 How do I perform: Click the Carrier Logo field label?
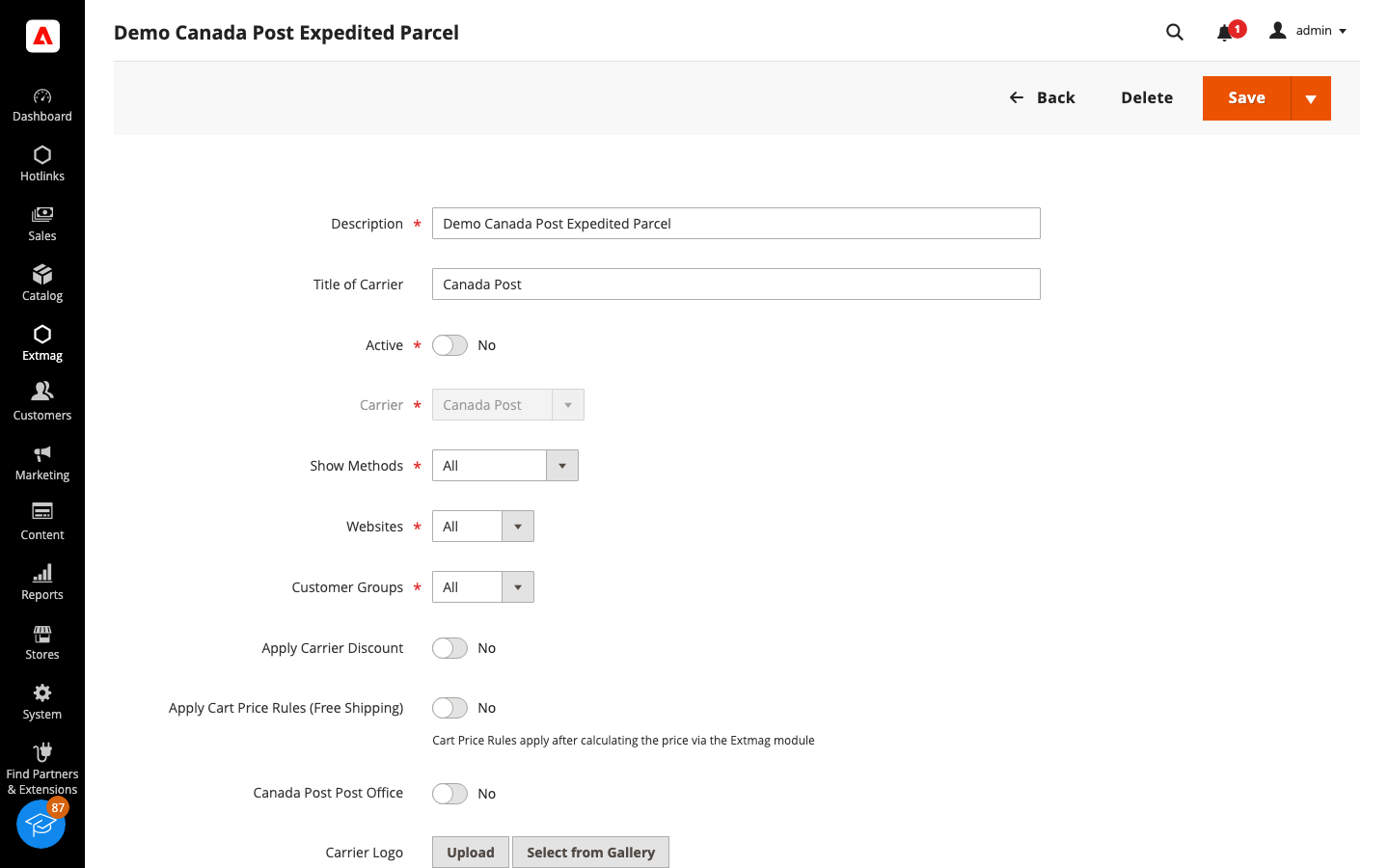(x=365, y=853)
